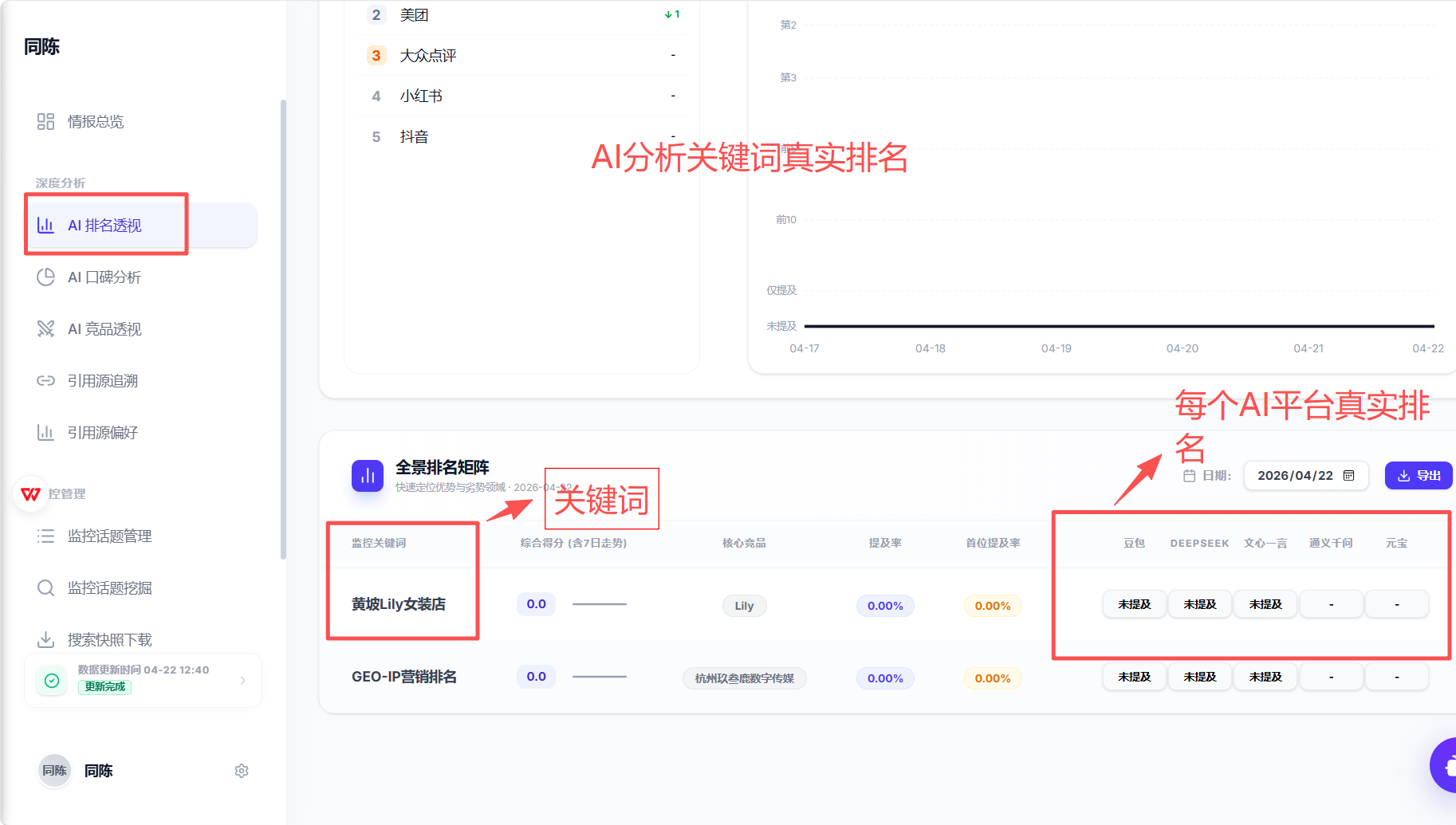Click the 综合得分 column header
The image size is (1456, 825).
[573, 543]
